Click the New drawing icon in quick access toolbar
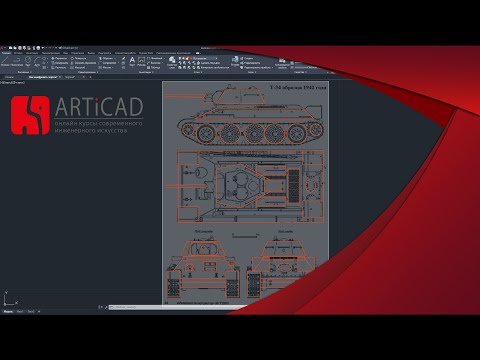Viewport: 480px width, 360px height. [10, 48]
